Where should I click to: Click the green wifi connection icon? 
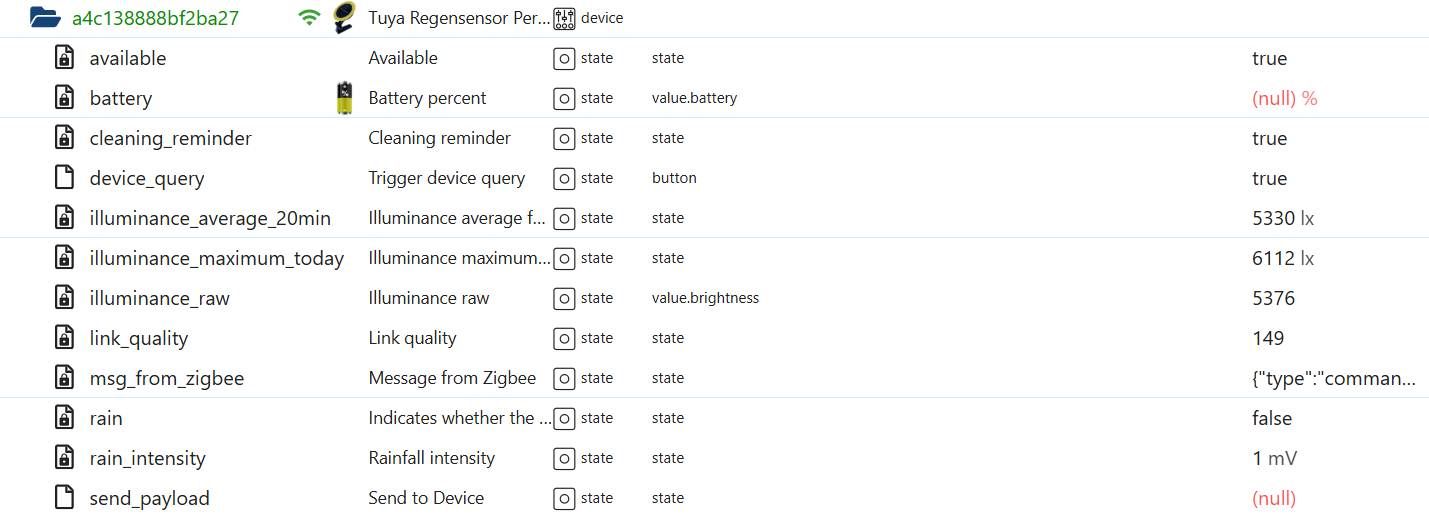point(310,17)
